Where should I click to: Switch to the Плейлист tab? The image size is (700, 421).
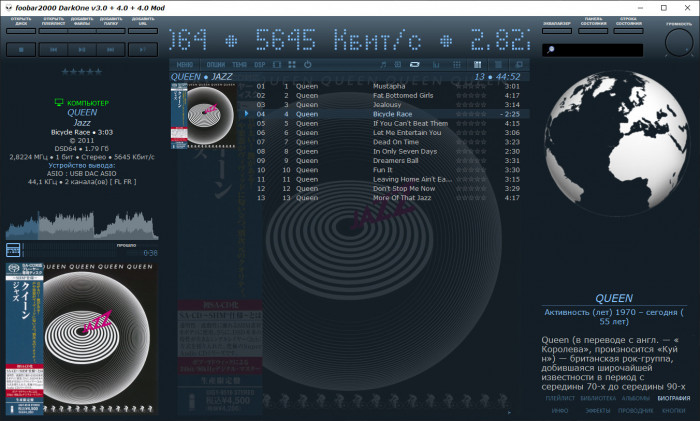pos(560,398)
